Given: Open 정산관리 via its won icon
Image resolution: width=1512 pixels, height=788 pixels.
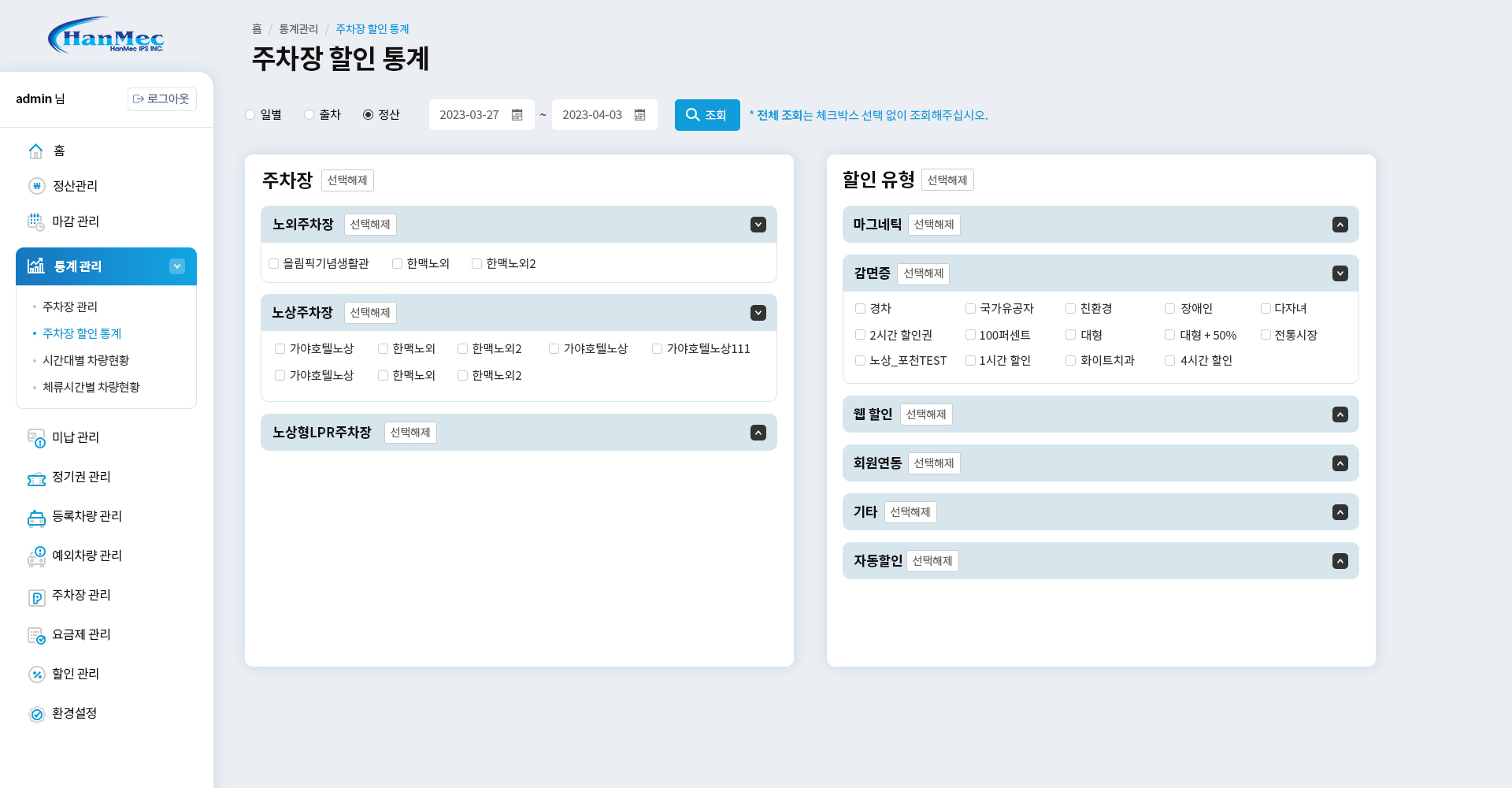Looking at the screenshot, I should tap(35, 186).
